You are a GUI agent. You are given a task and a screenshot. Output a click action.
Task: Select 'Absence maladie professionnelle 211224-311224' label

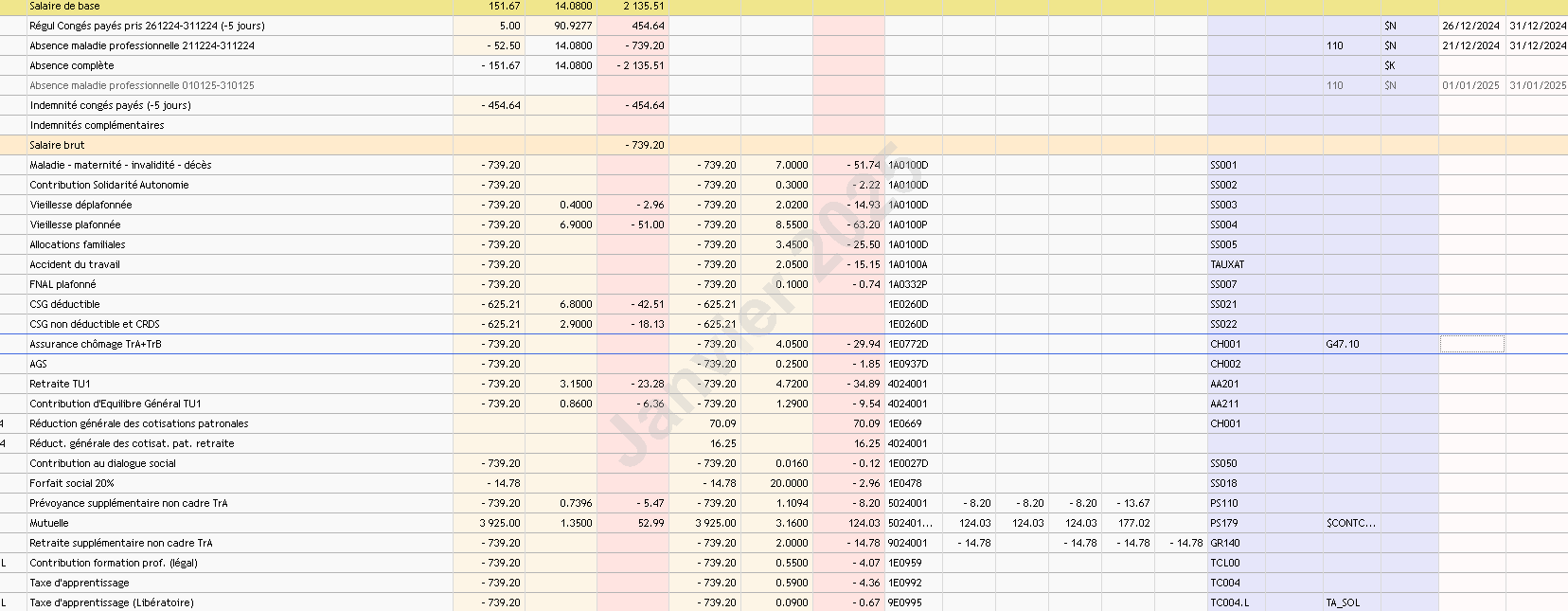click(142, 45)
